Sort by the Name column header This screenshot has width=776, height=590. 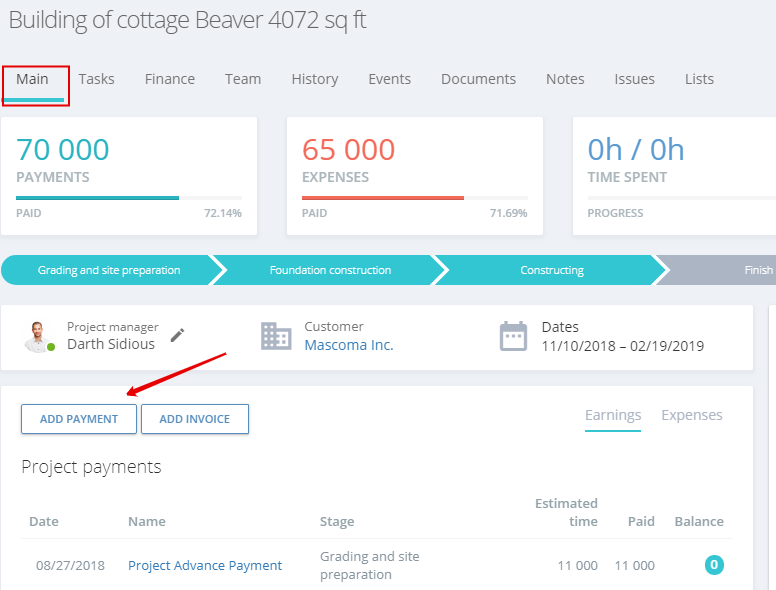(146, 522)
